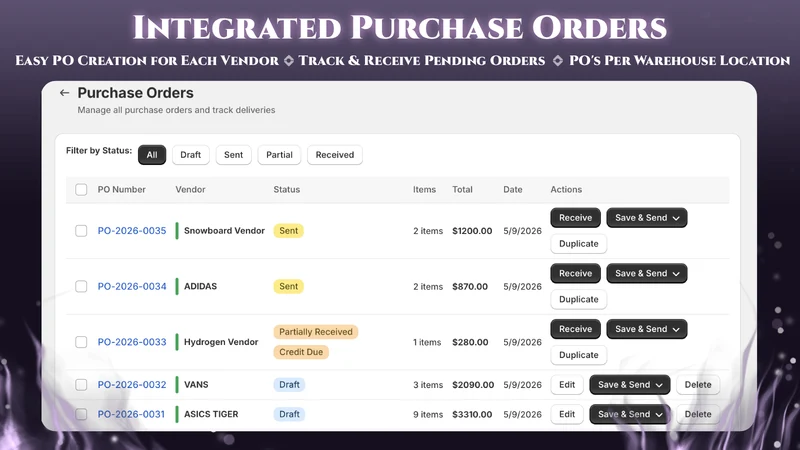Receive the Snowboard Vendor order

click(x=576, y=218)
